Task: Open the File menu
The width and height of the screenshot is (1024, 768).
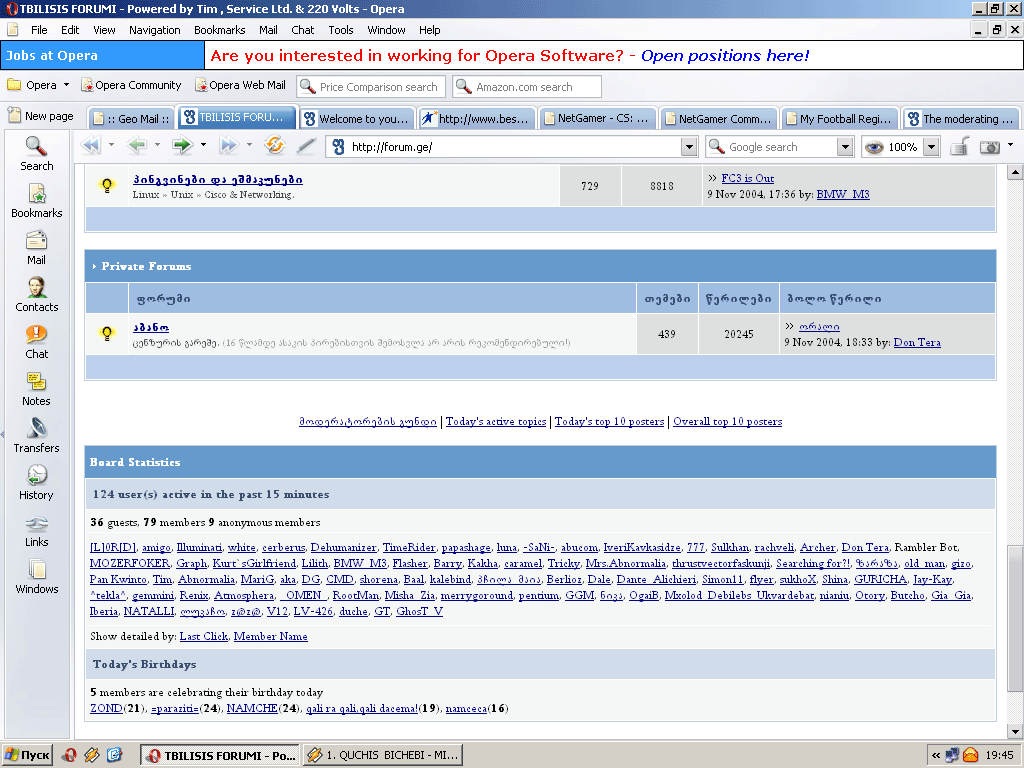Action: (39, 30)
